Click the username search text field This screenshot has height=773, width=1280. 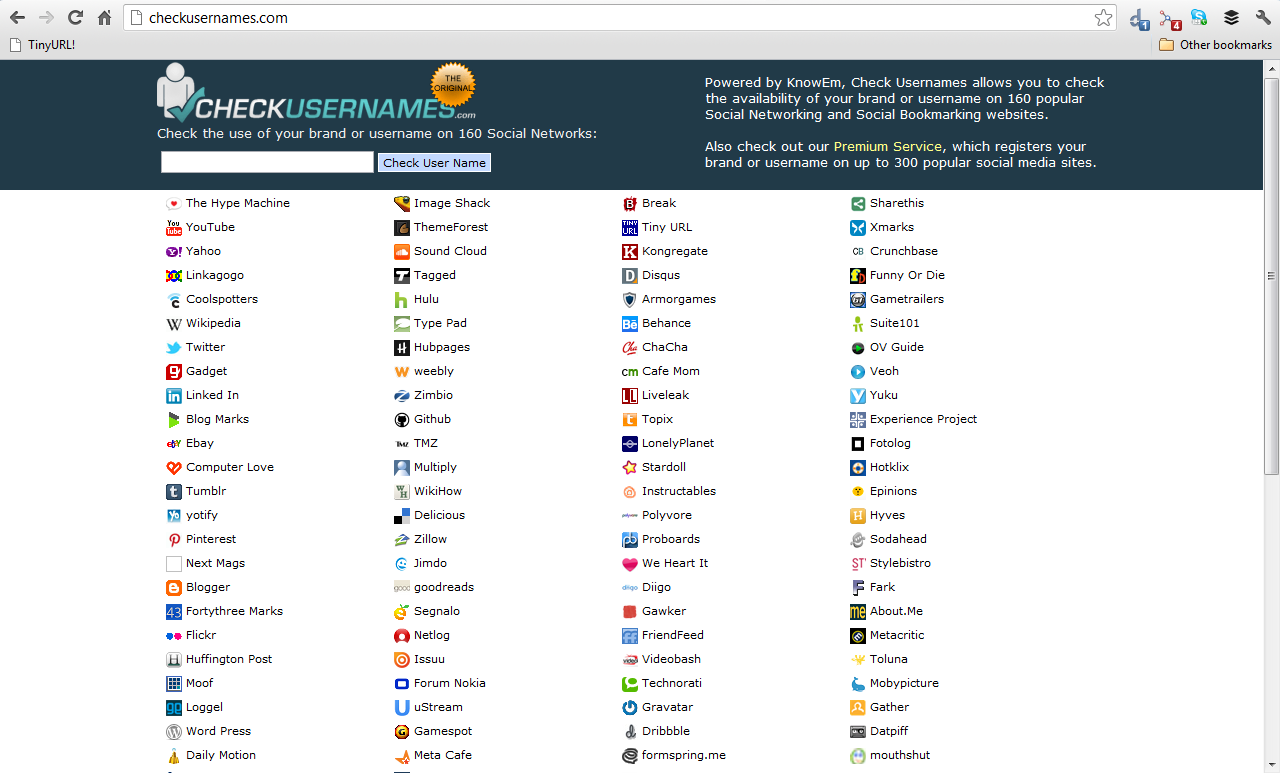click(x=267, y=162)
